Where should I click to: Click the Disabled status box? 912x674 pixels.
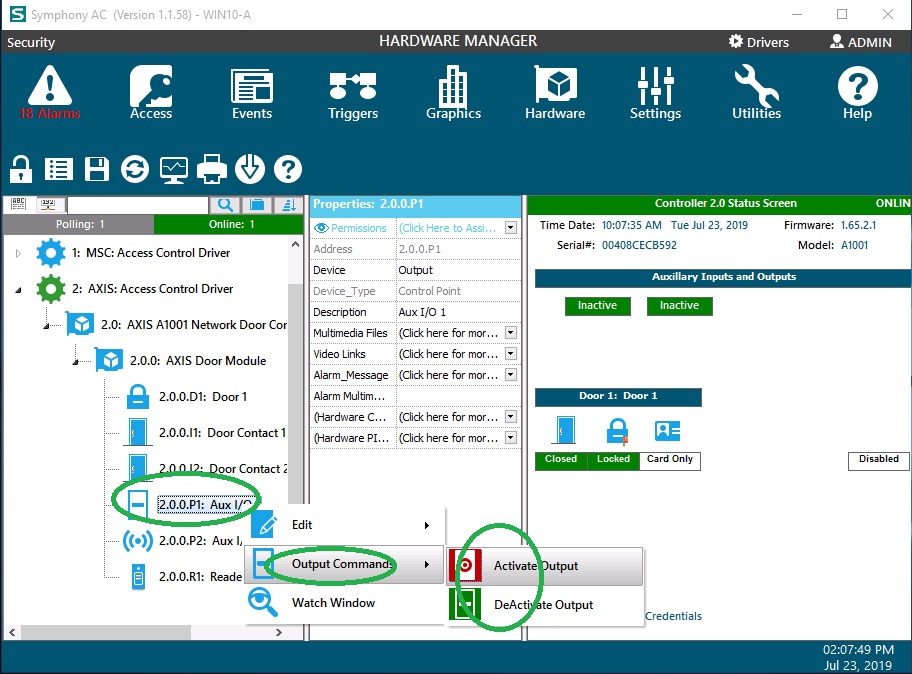[x=879, y=460]
